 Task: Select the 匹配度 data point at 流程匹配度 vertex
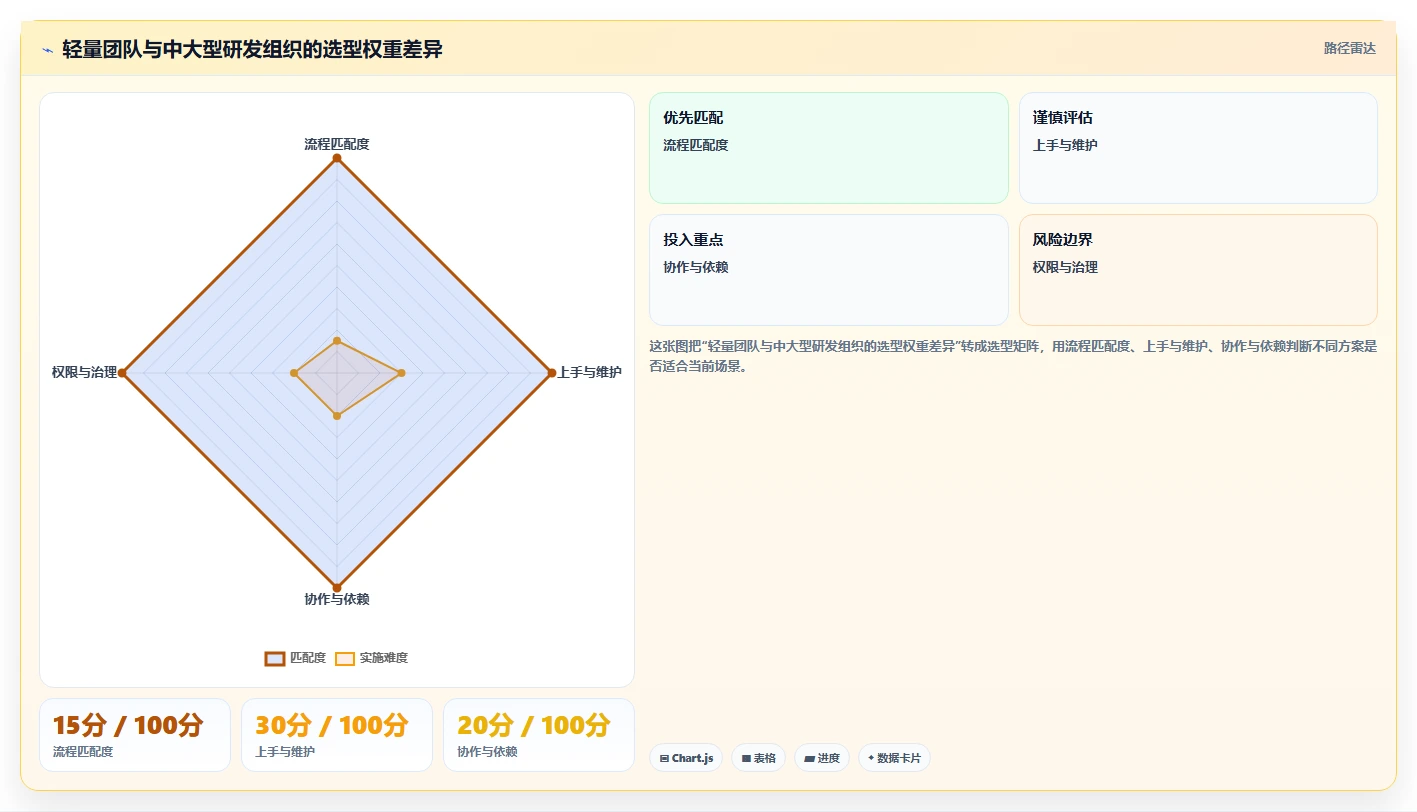coord(337,158)
